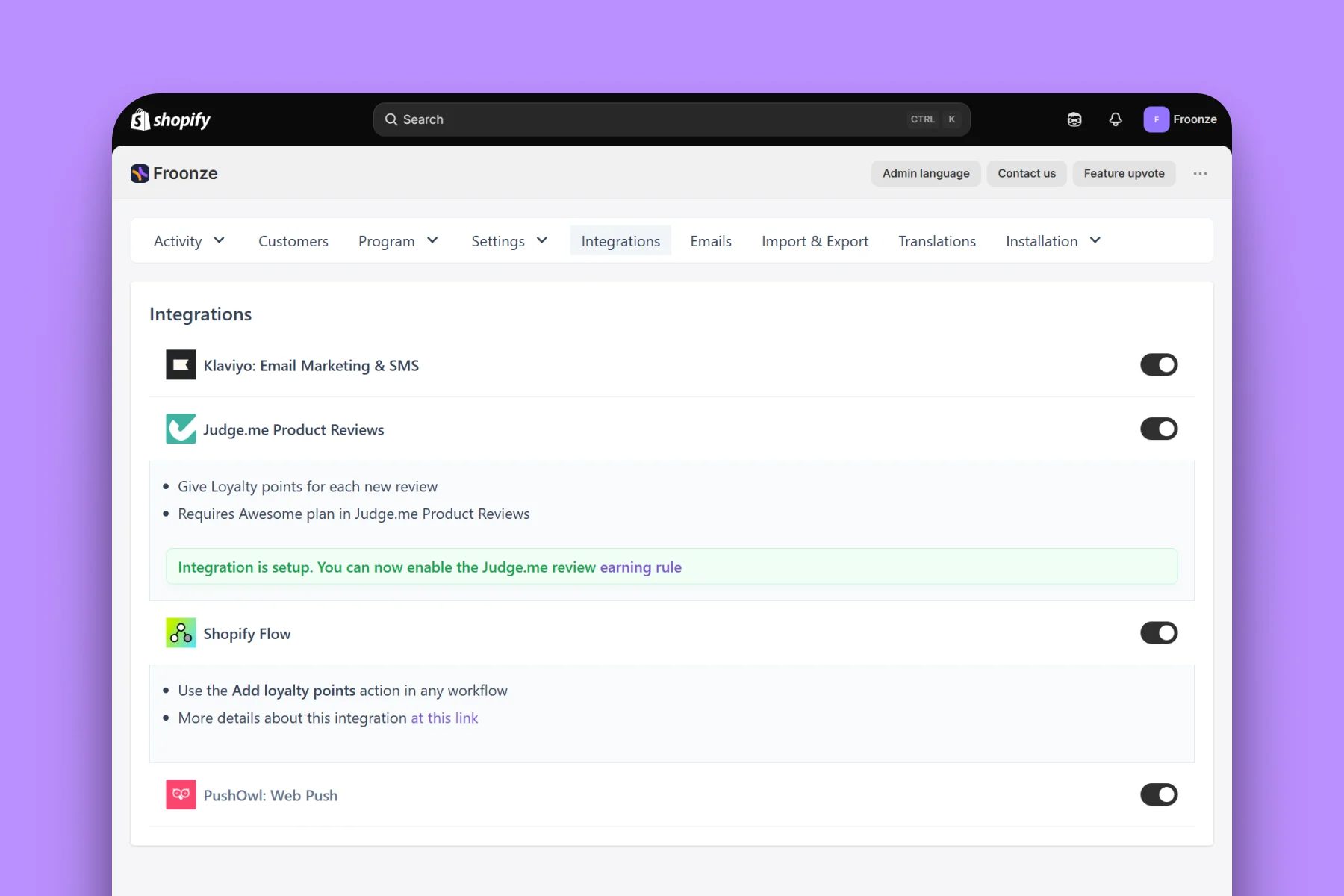The image size is (1344, 896).
Task: Open the Sidekick assistant icon
Action: click(x=1074, y=119)
